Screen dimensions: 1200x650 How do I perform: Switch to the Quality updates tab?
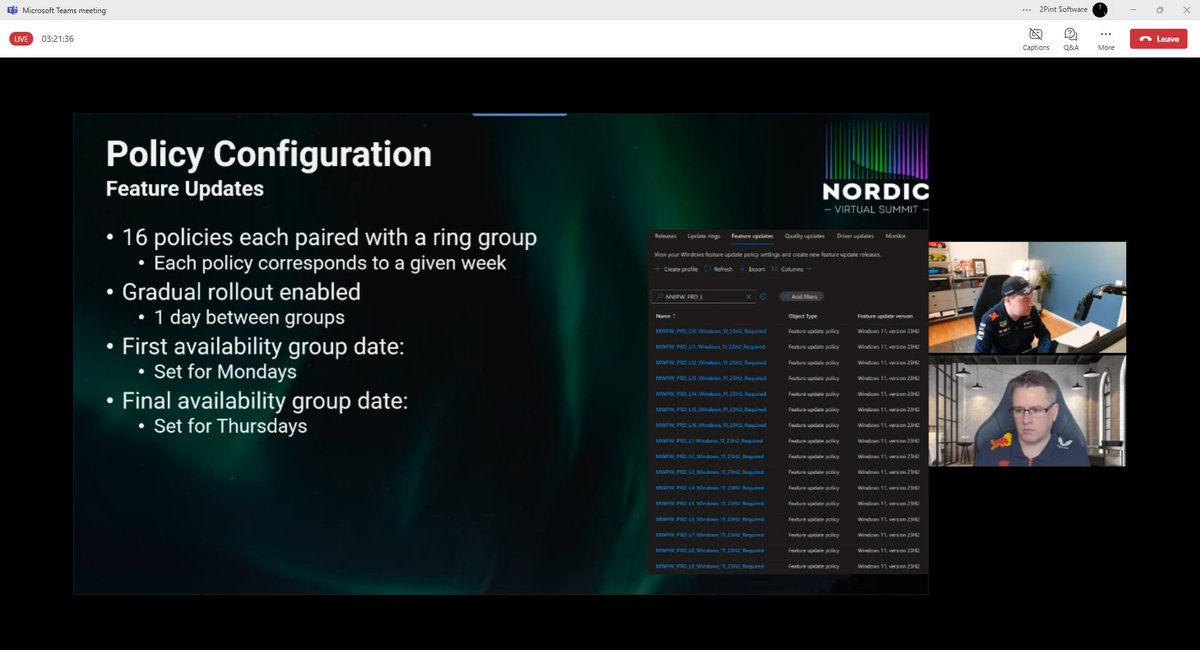point(805,236)
